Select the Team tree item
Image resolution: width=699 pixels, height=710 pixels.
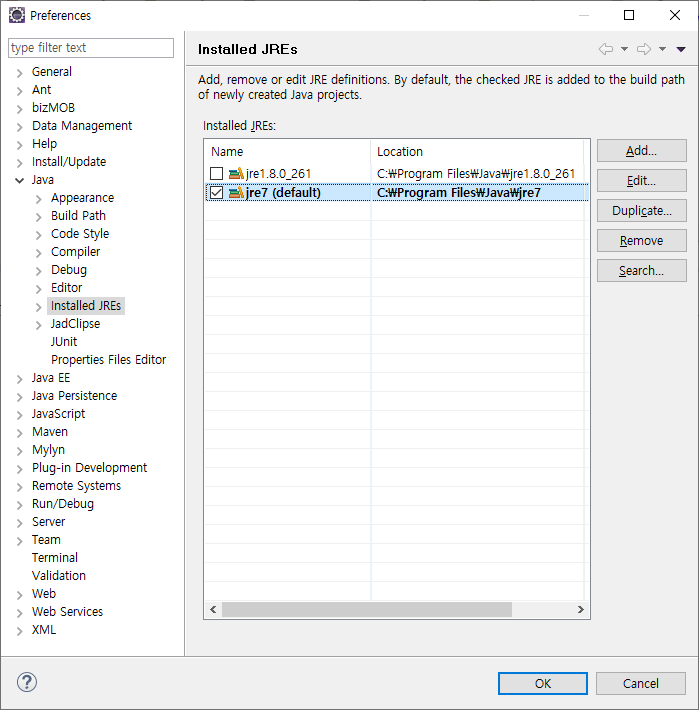tap(46, 540)
